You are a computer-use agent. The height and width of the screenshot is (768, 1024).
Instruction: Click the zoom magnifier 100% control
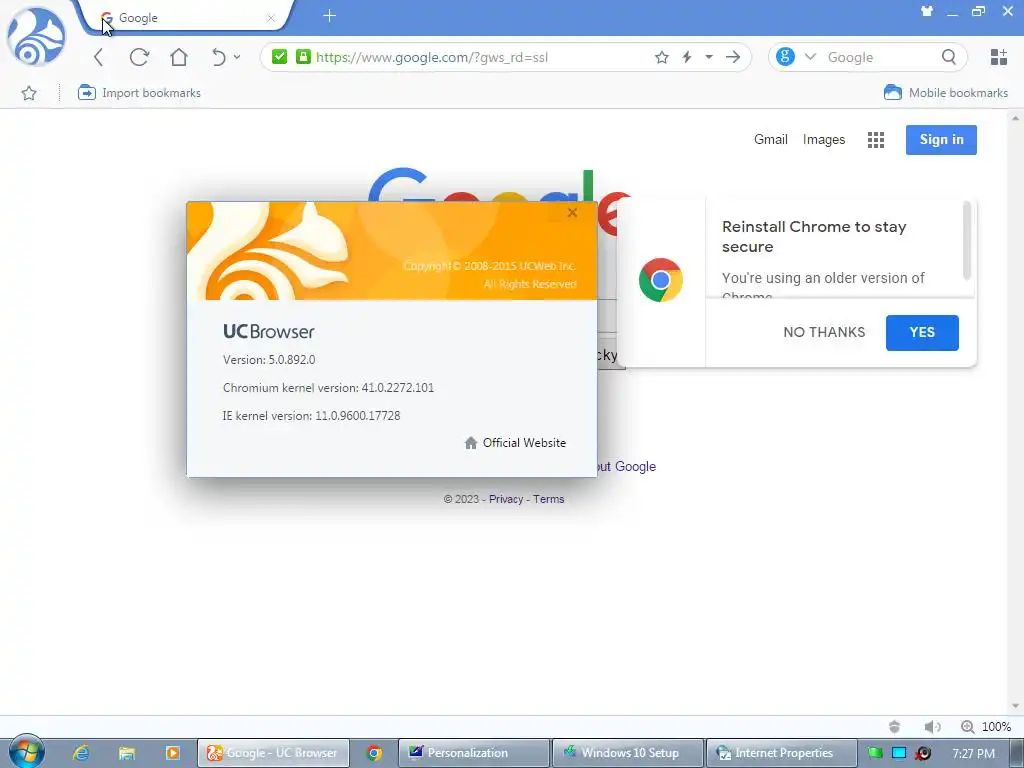[x=986, y=726]
